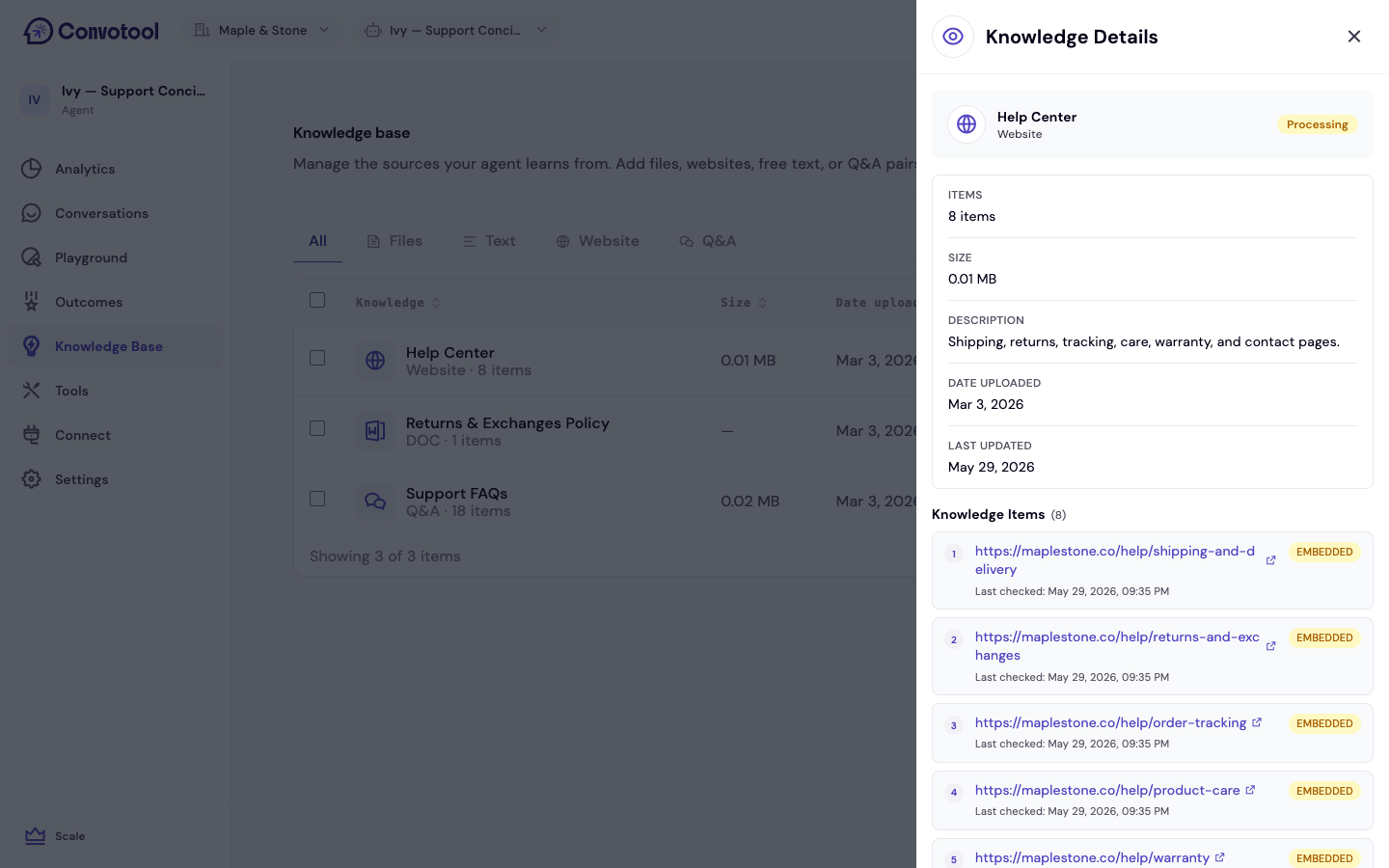Screen dimensions: 1389x868
Task: Open product-care external link icon
Action: [x=1250, y=790]
